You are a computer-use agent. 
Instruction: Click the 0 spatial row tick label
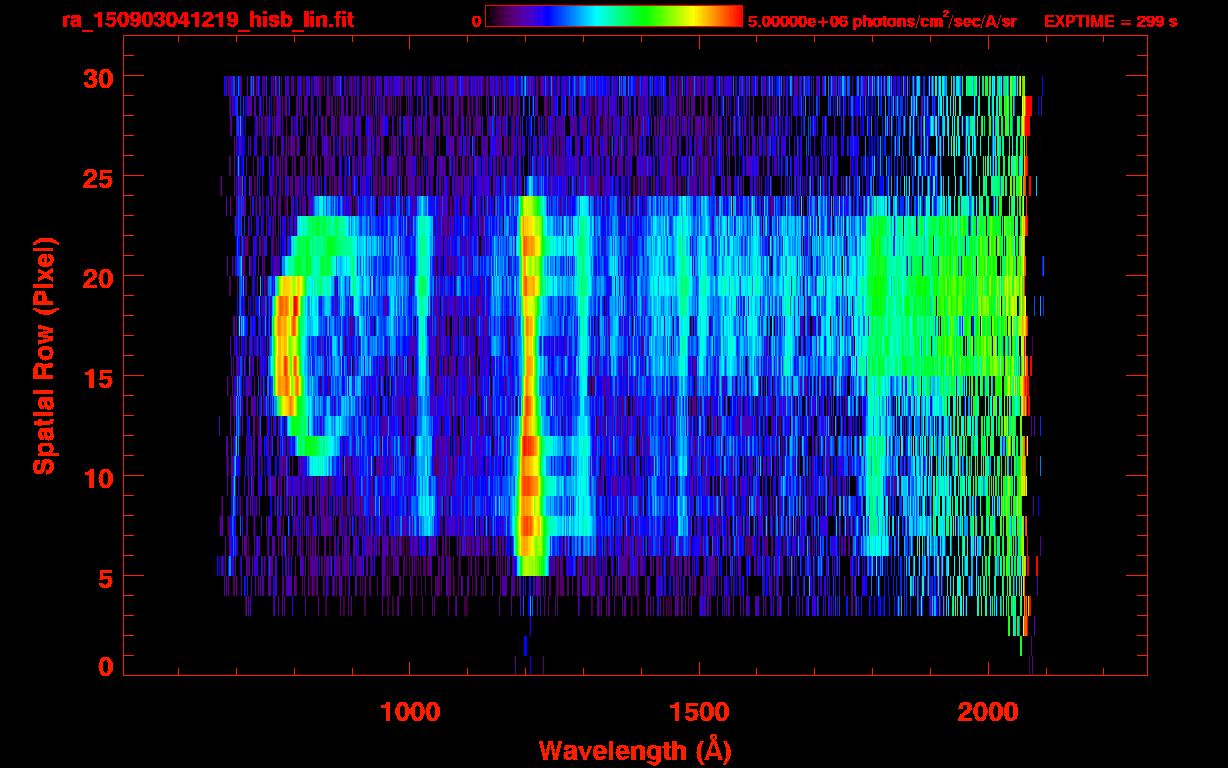pyautogui.click(x=105, y=667)
